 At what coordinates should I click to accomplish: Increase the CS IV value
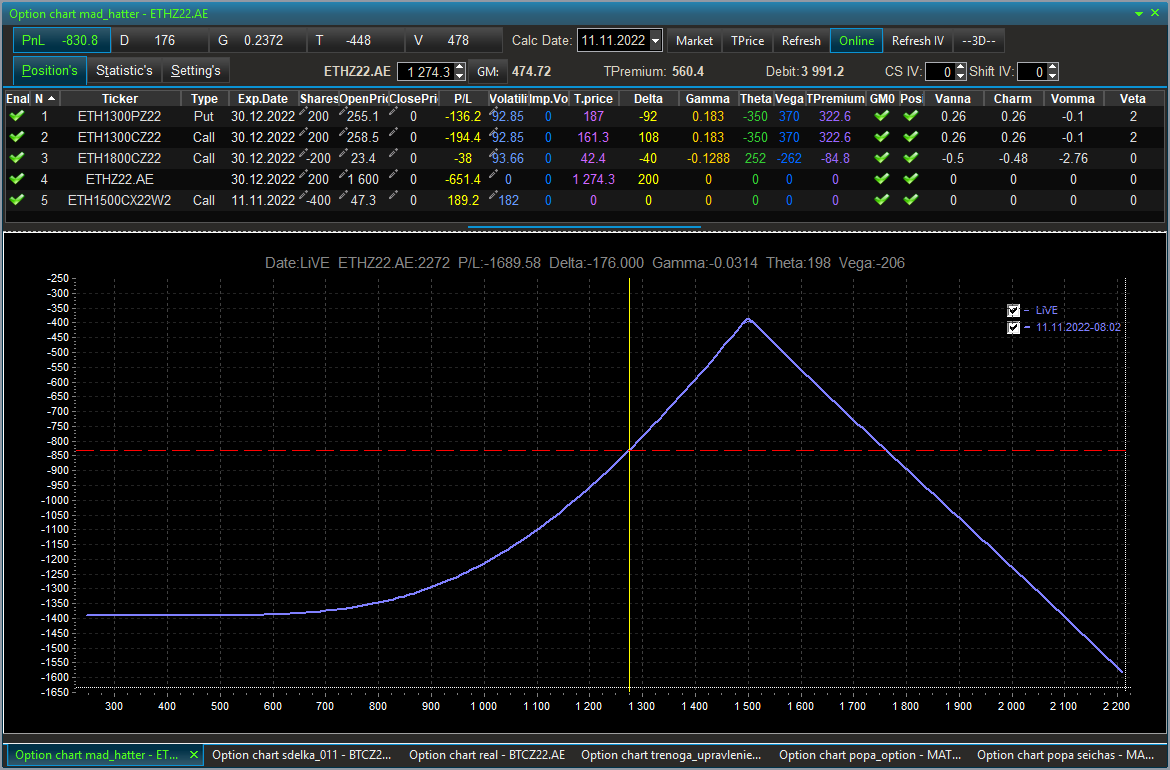(x=961, y=67)
